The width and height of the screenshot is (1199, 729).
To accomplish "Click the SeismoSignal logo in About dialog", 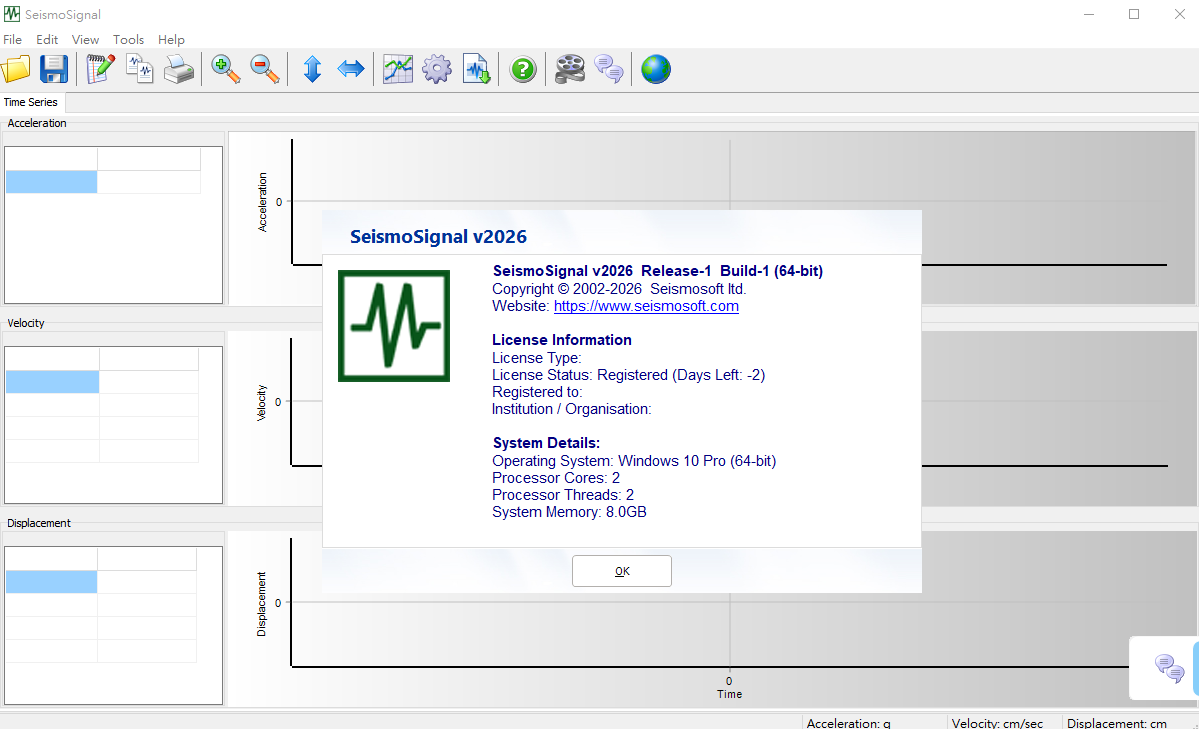I will (394, 326).
